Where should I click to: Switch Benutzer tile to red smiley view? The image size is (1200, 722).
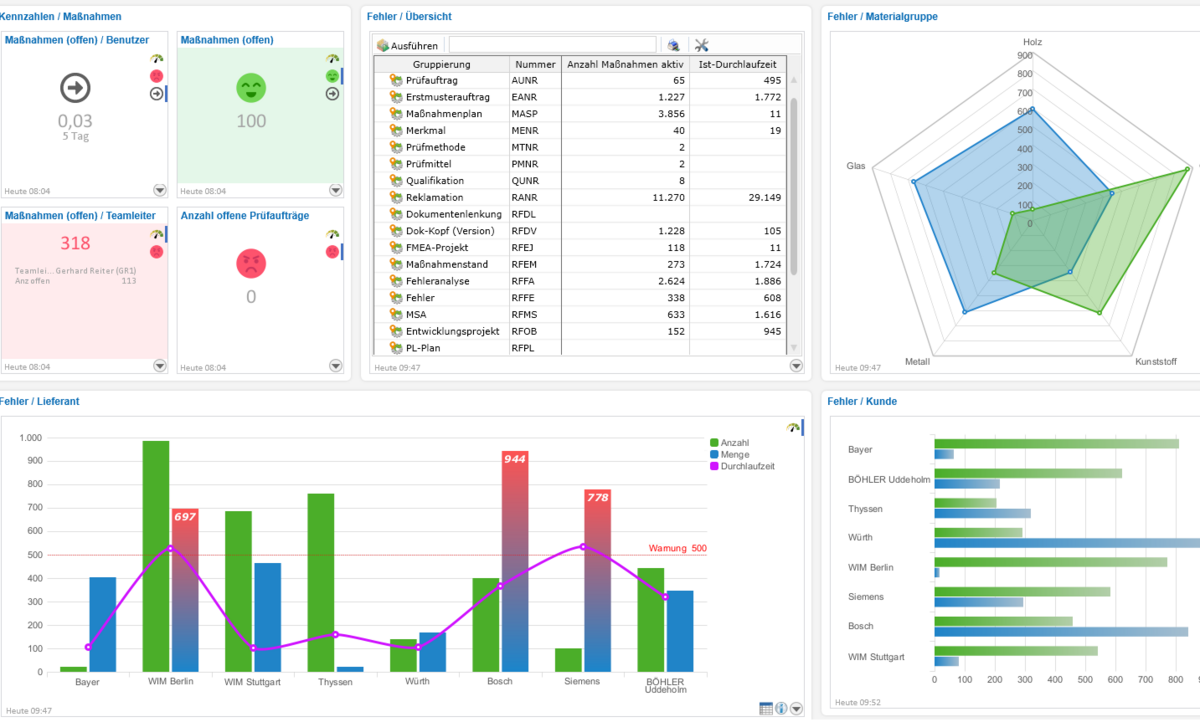[x=156, y=76]
